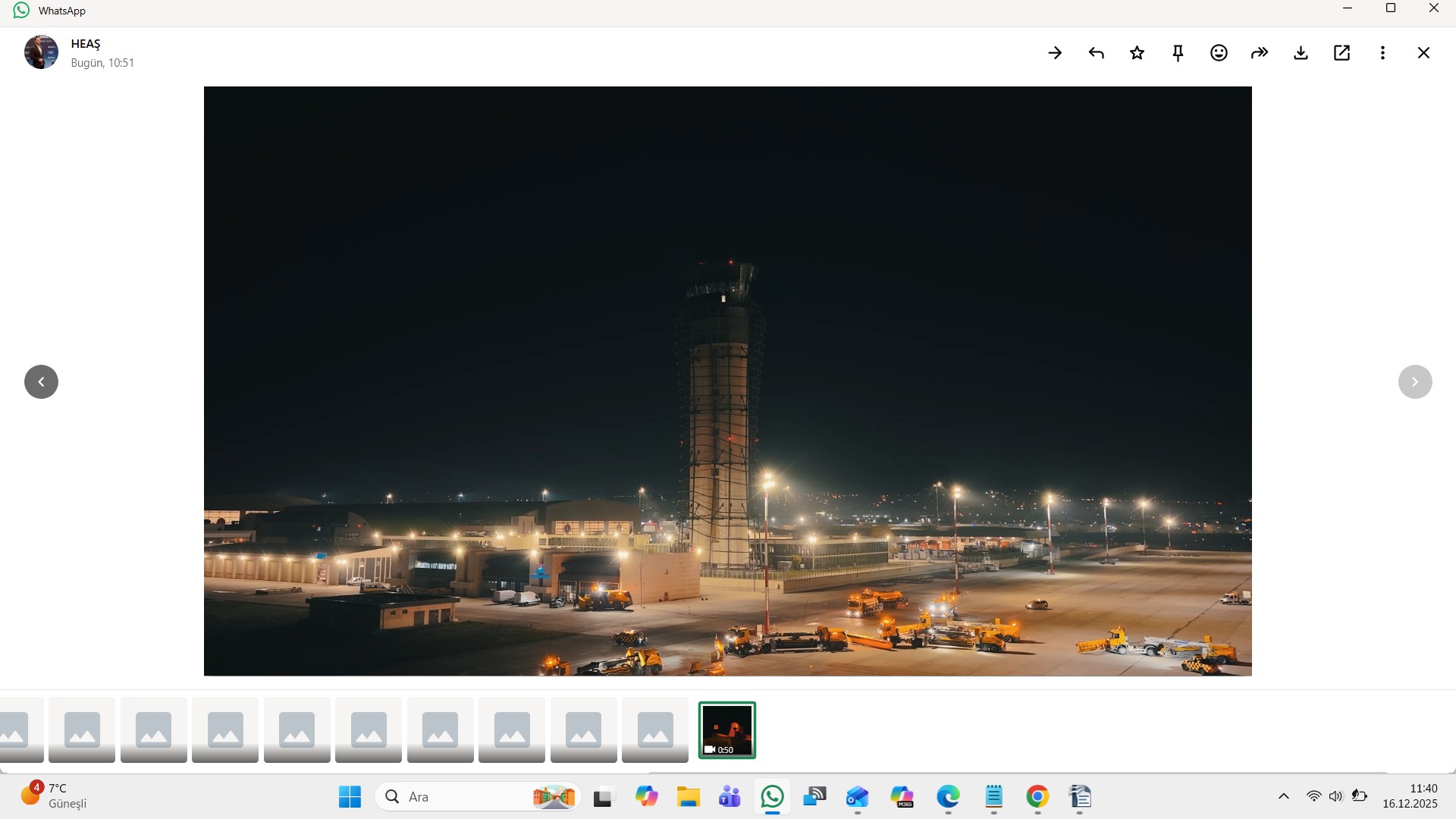Open Google Chrome from taskbar

click(1037, 797)
